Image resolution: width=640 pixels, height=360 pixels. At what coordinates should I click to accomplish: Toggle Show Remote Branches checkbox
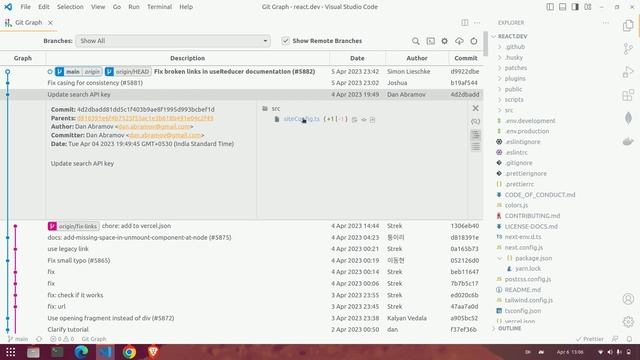click(x=285, y=41)
